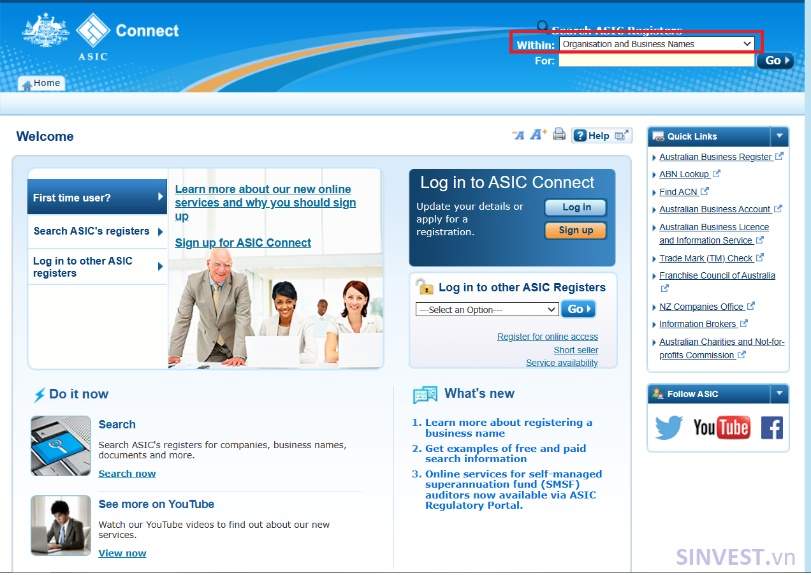Collapse the Follow ASIC panel

[779, 394]
